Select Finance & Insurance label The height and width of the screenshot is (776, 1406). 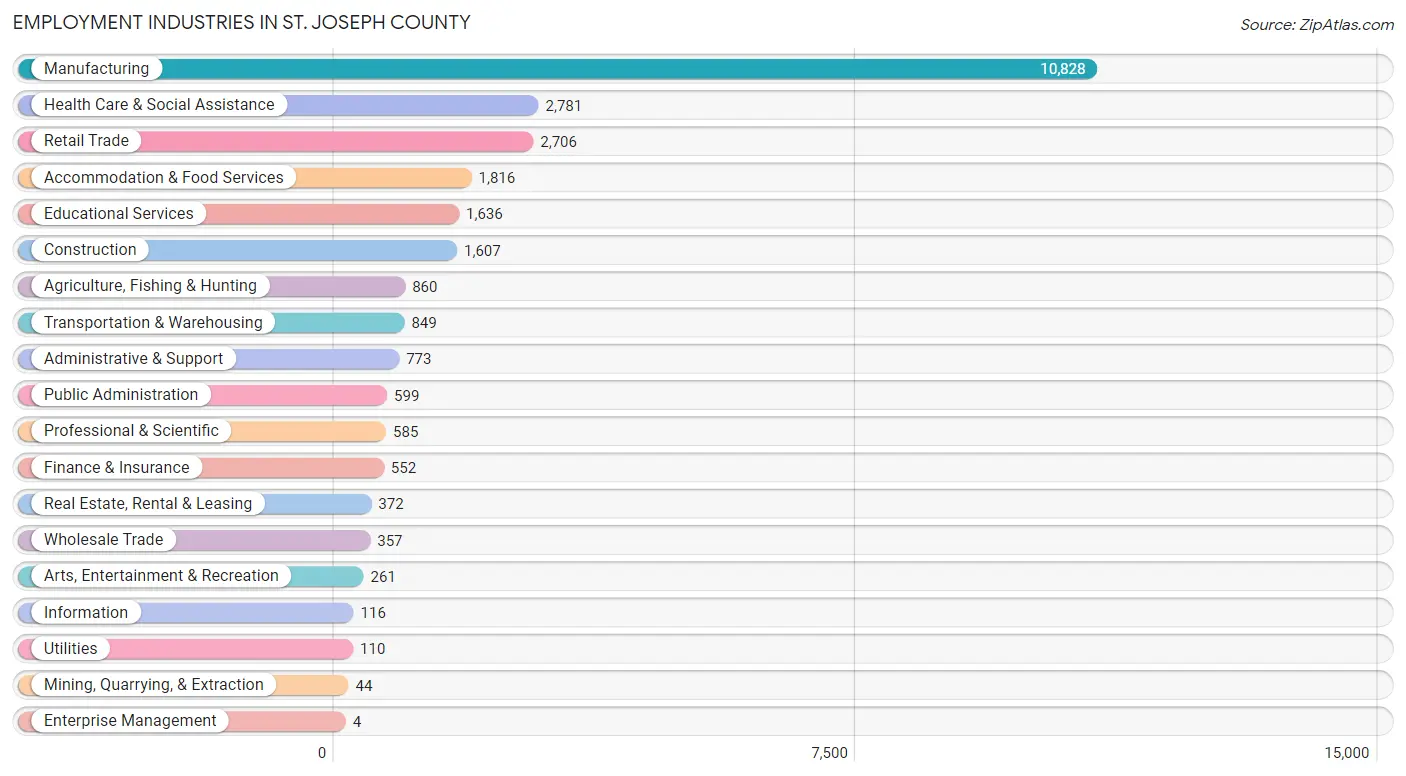(117, 468)
